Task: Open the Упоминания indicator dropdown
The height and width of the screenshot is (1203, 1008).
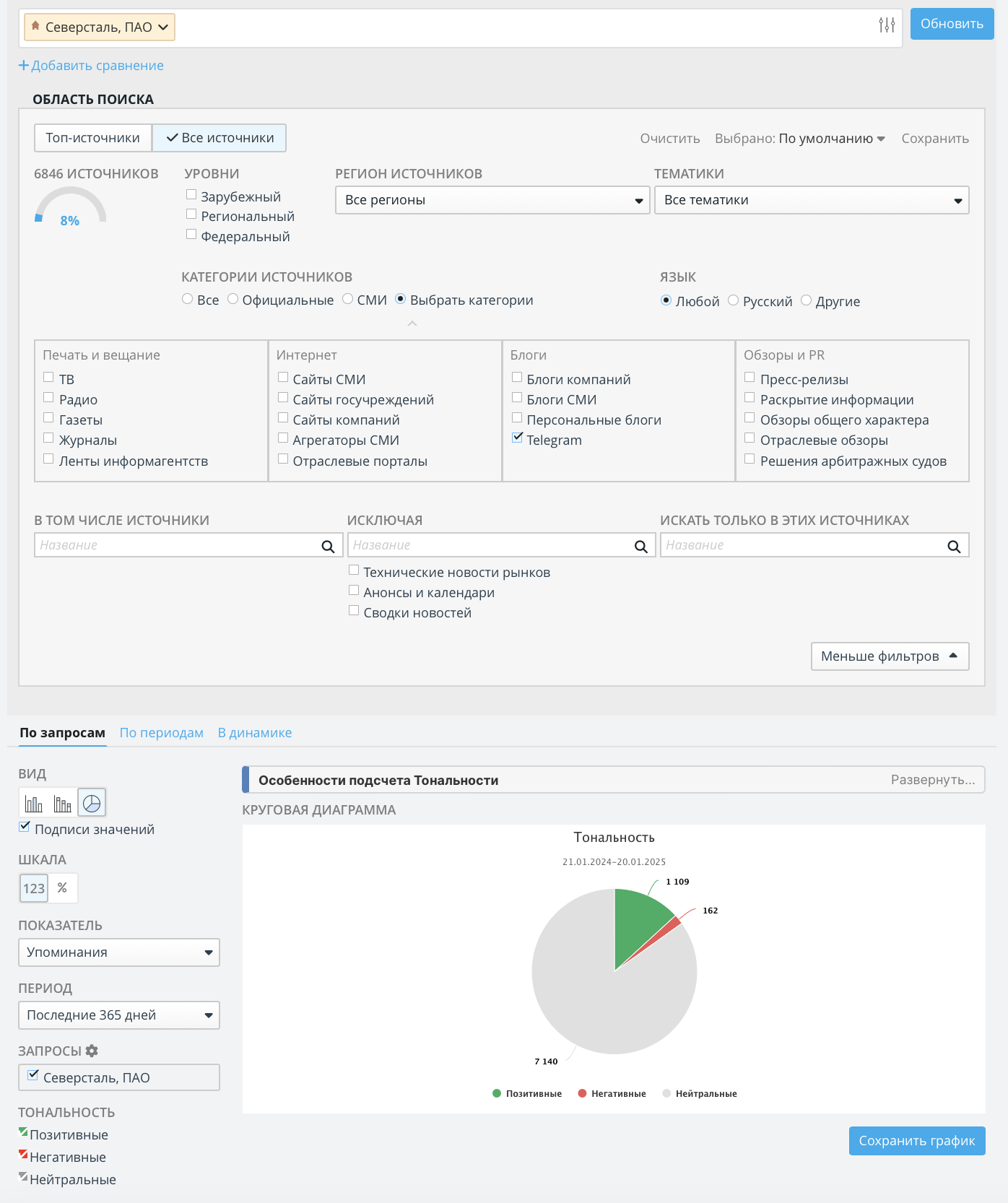Action: 119,952
